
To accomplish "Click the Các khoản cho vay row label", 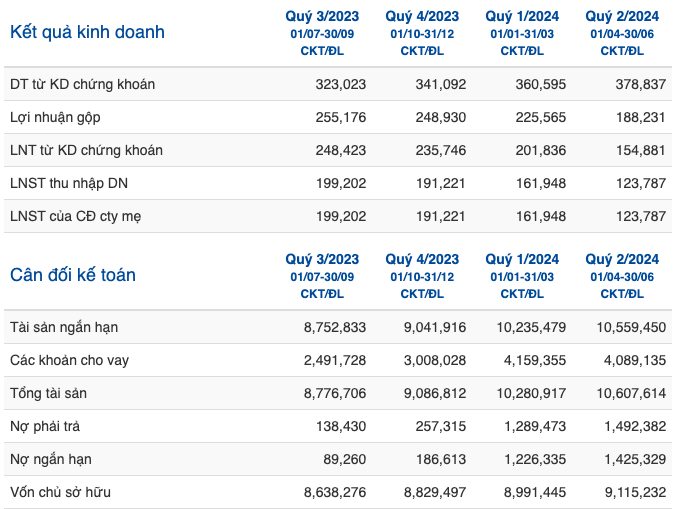I will [69, 360].
